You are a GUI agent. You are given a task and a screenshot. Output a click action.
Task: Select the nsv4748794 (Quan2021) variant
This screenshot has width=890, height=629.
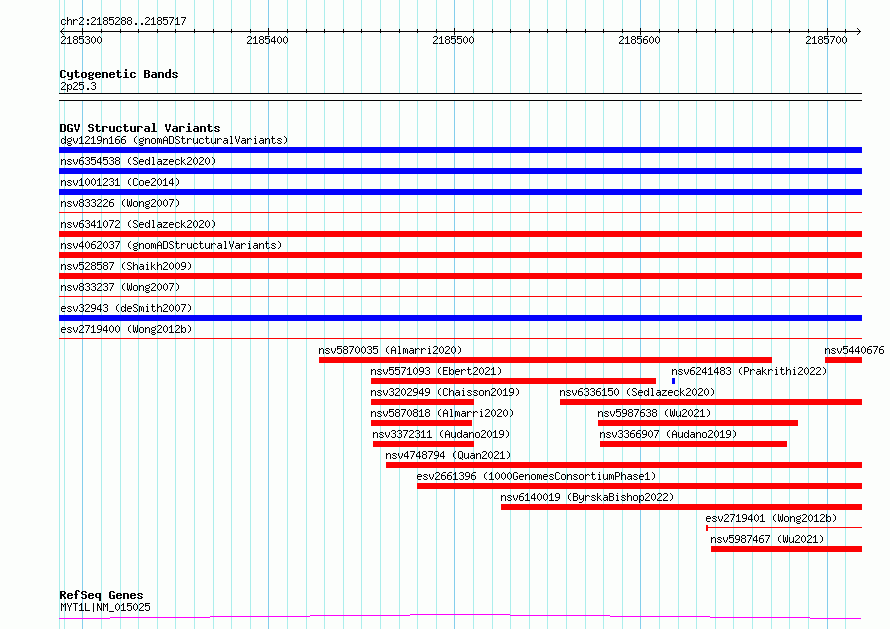point(448,455)
